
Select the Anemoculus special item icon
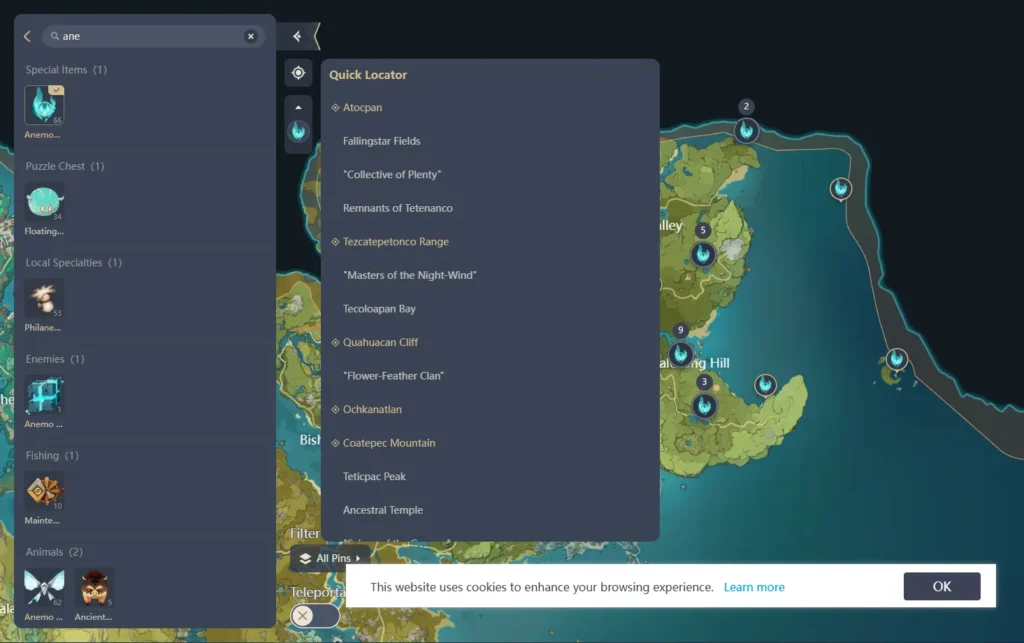[x=44, y=105]
